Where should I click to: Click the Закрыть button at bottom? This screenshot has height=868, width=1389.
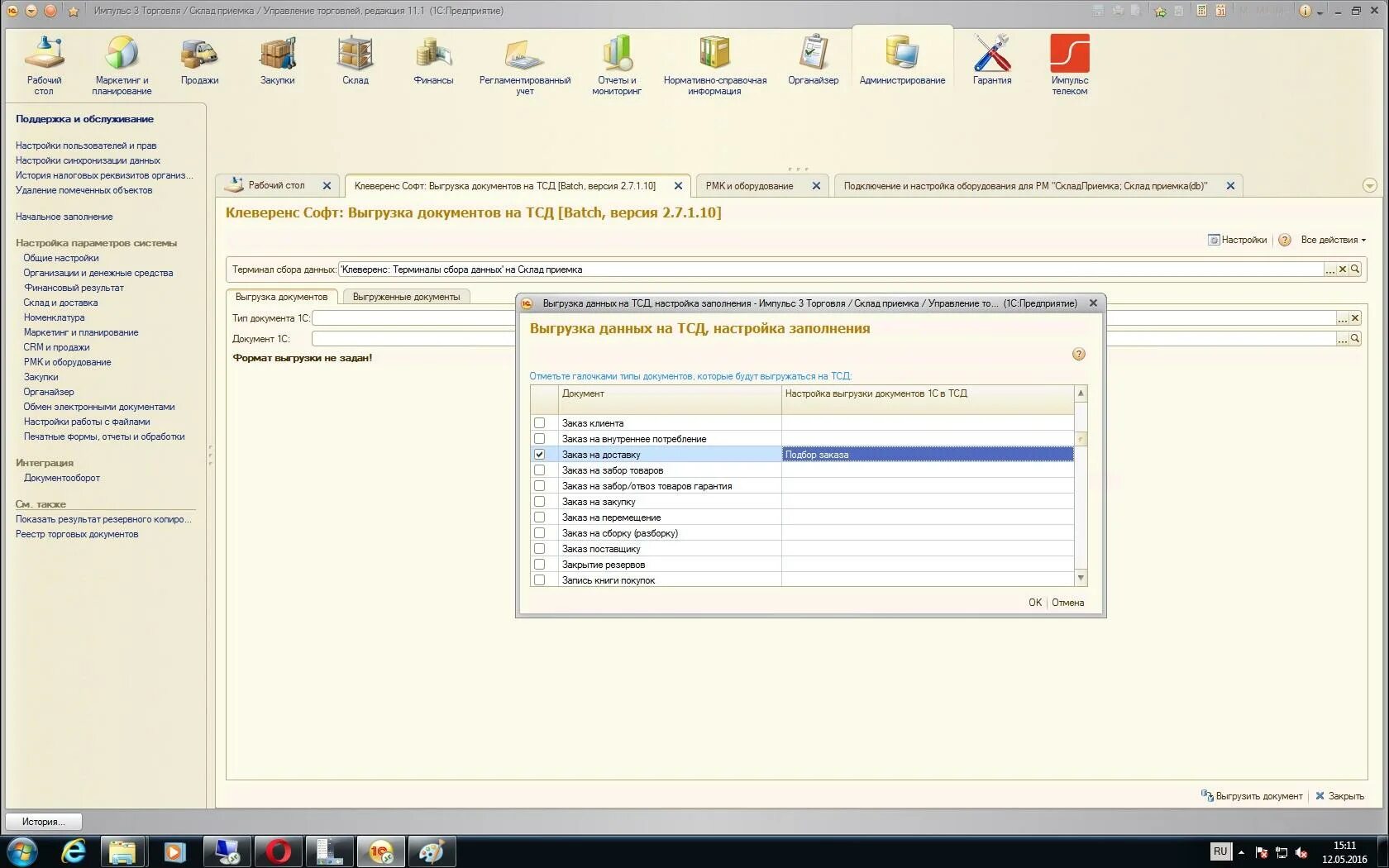[x=1339, y=796]
